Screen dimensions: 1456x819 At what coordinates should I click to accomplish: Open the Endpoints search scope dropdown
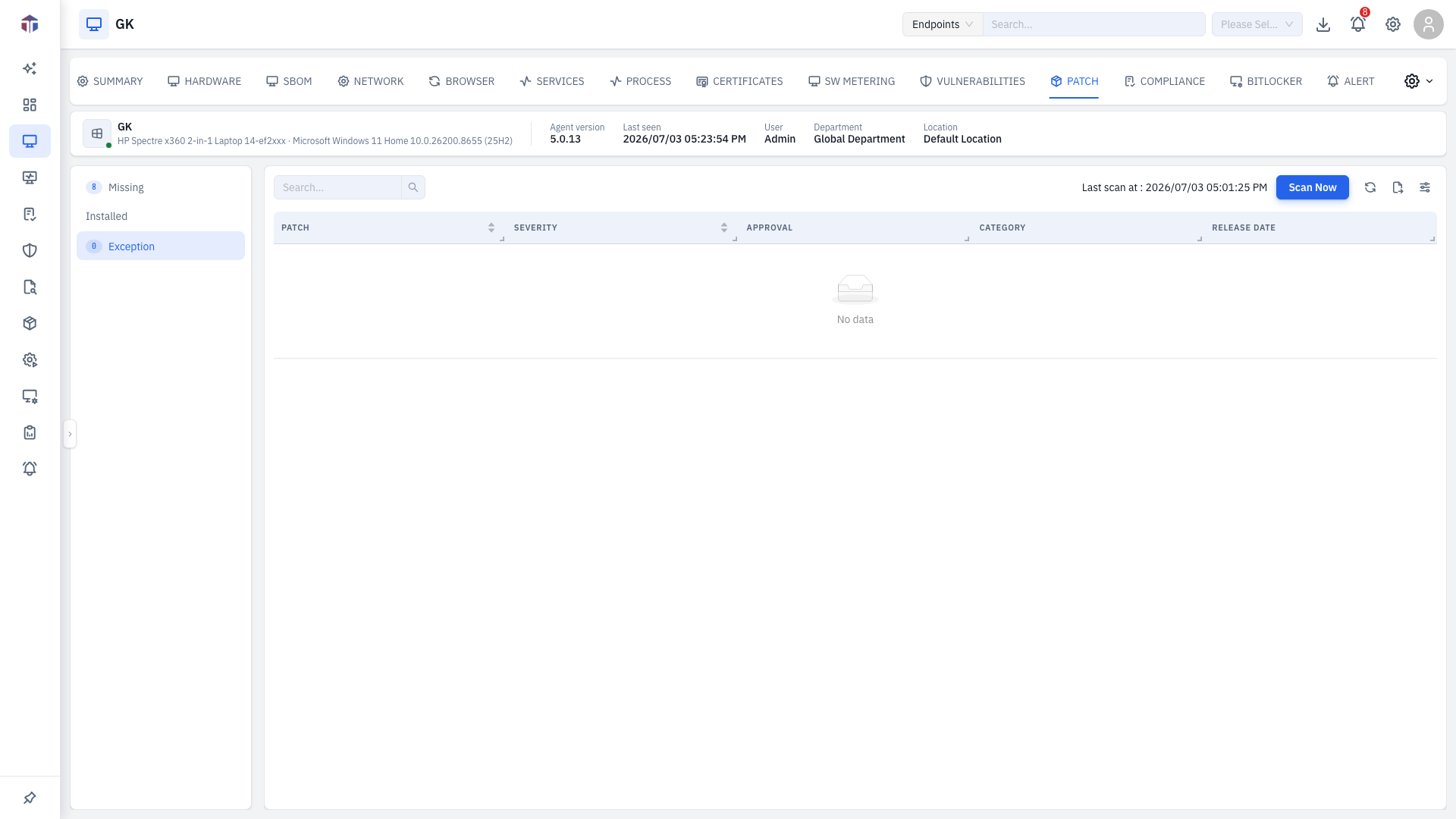[x=943, y=24]
